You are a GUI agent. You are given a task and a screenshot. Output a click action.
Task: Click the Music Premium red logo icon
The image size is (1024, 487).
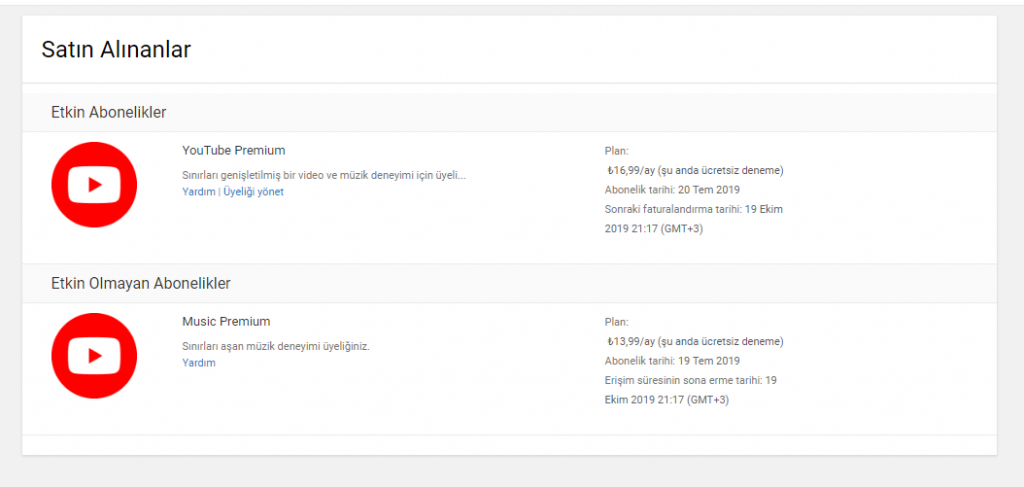[x=94, y=356]
